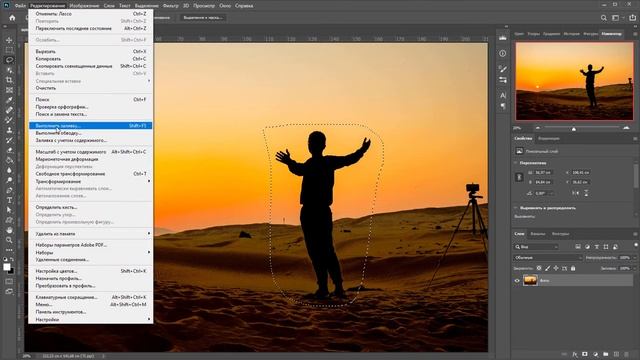Toggle the layer filter on/off switch
The width and height of the screenshot is (640, 360).
click(636, 245)
